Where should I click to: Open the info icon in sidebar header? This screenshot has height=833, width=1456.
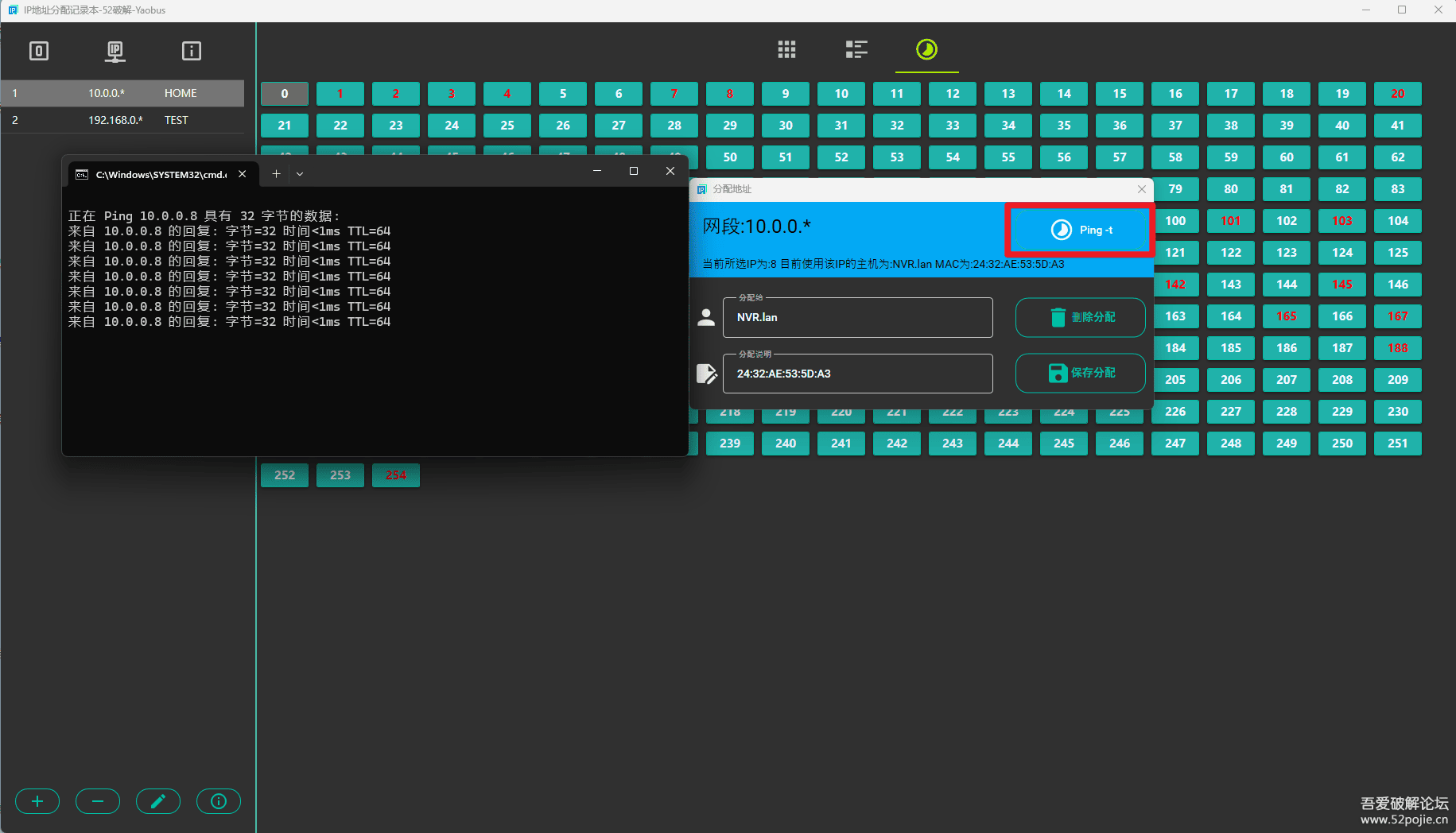(x=192, y=52)
